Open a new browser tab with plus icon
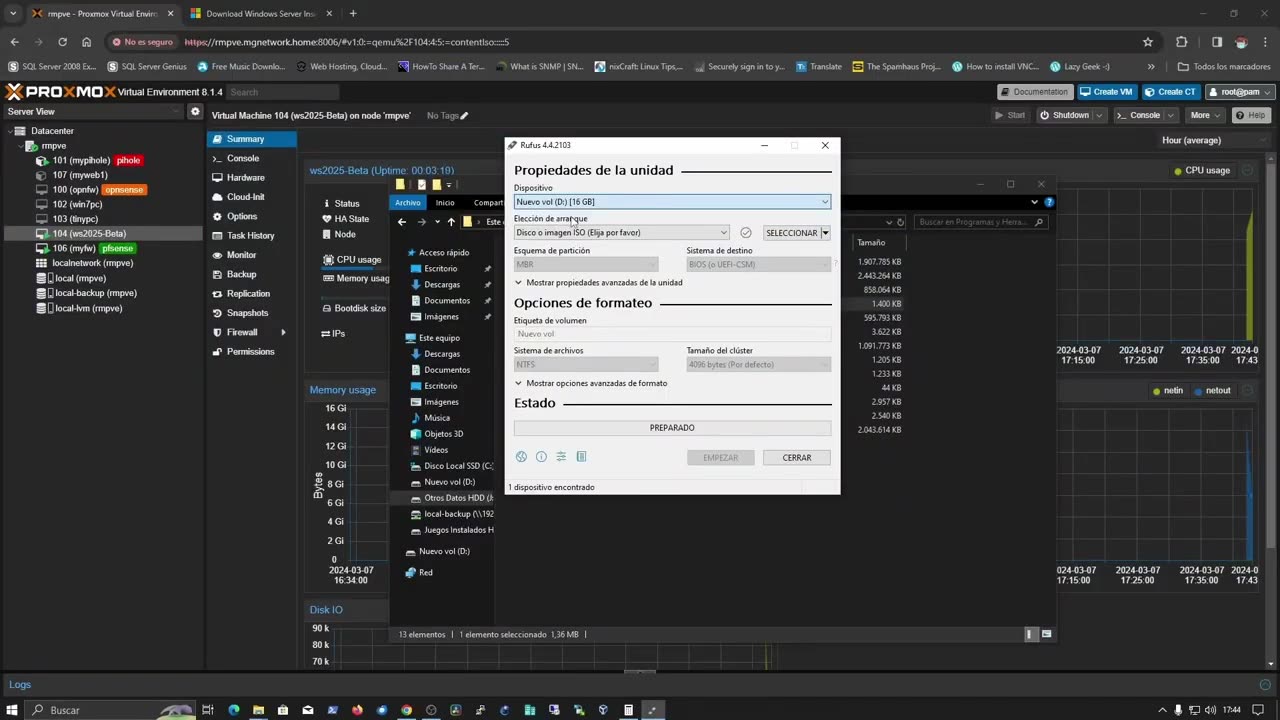This screenshot has width=1280, height=720. 353,14
